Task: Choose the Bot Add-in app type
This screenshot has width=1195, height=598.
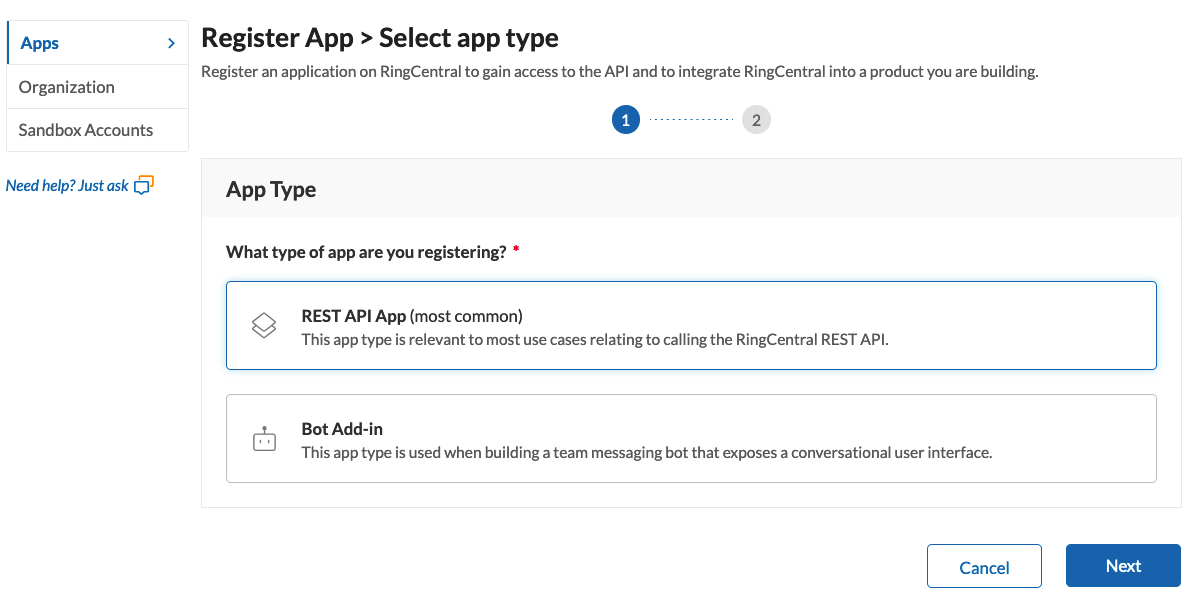Action: point(690,437)
